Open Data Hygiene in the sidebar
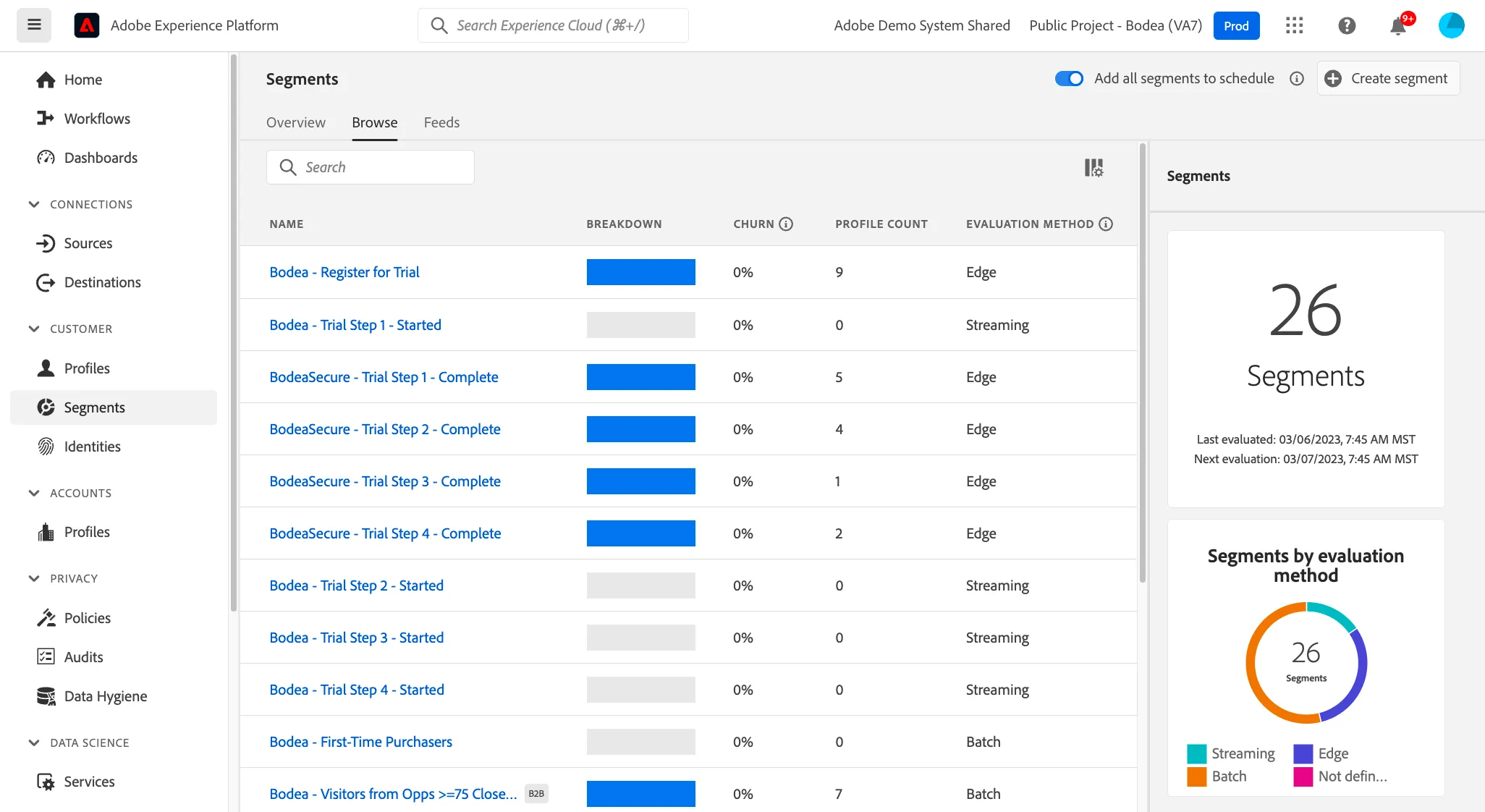 (x=114, y=696)
